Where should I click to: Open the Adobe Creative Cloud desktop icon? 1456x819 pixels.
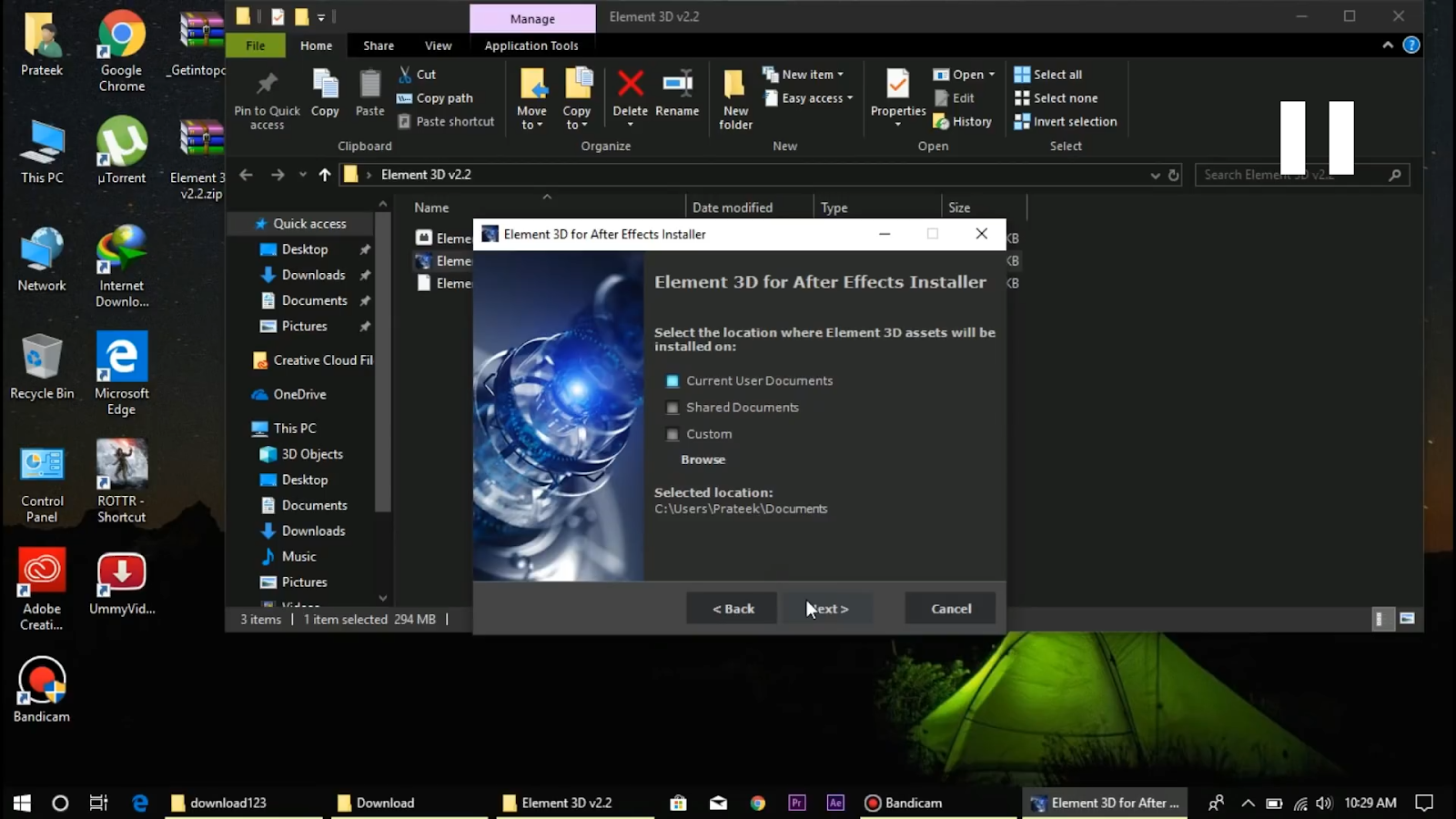[x=42, y=590]
